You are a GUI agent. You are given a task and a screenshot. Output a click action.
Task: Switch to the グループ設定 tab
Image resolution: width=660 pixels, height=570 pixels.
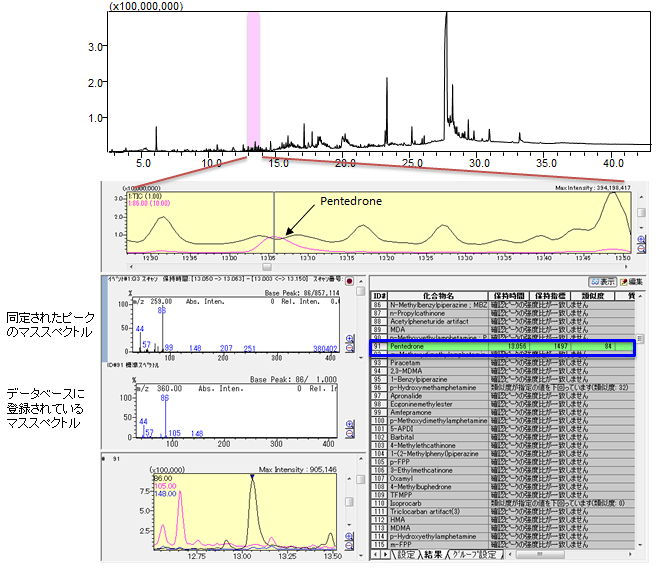(x=476, y=554)
